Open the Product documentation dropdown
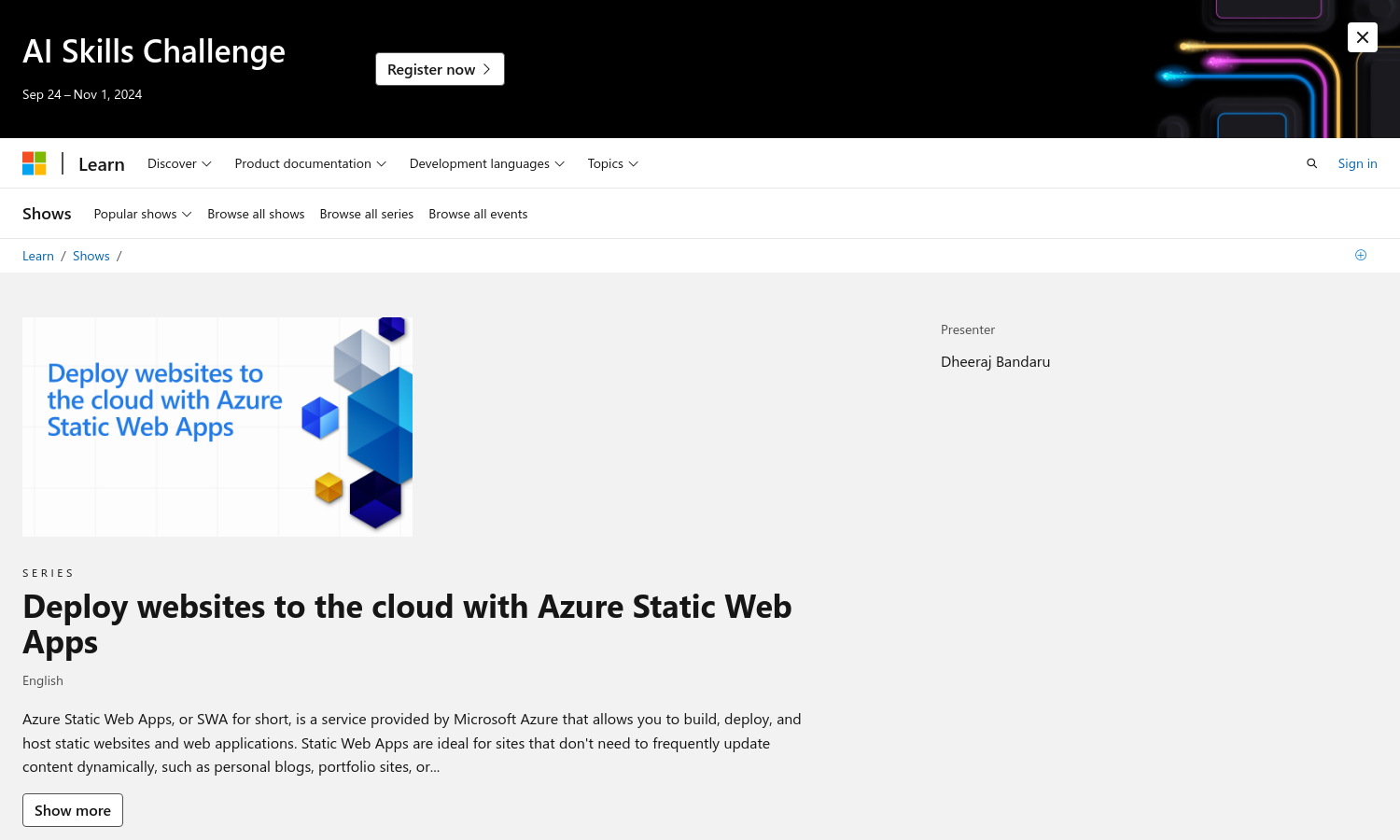Viewport: 1400px width, 840px height. (310, 163)
